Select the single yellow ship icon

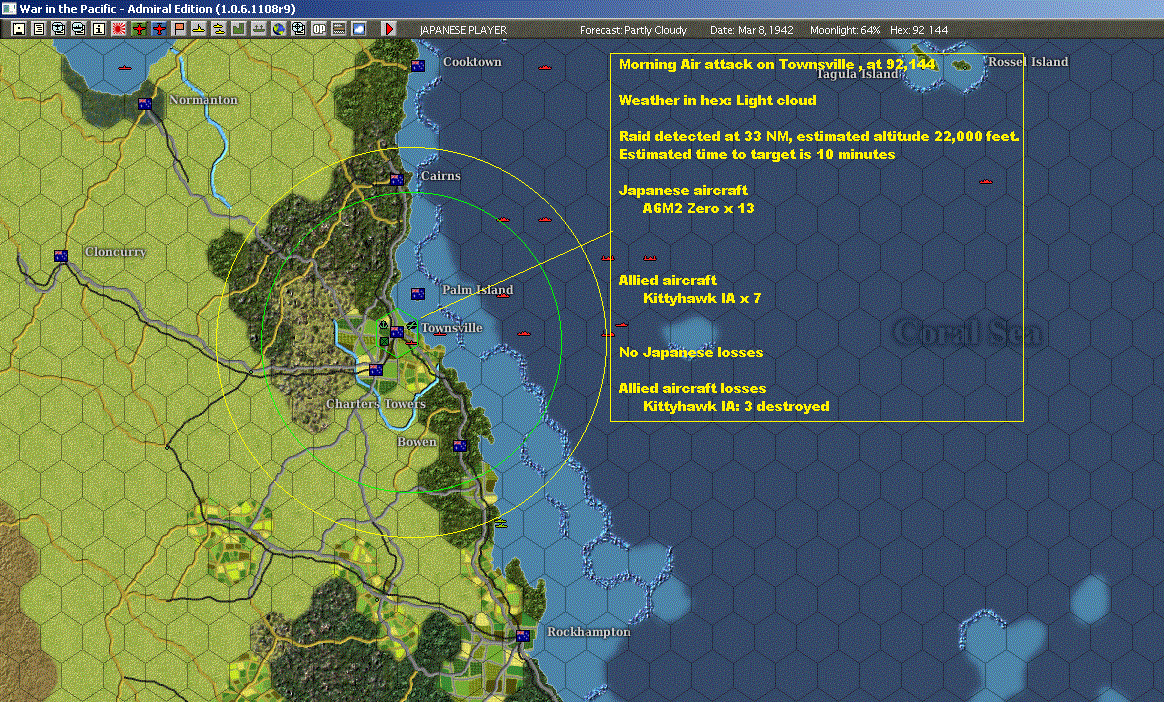click(199, 29)
